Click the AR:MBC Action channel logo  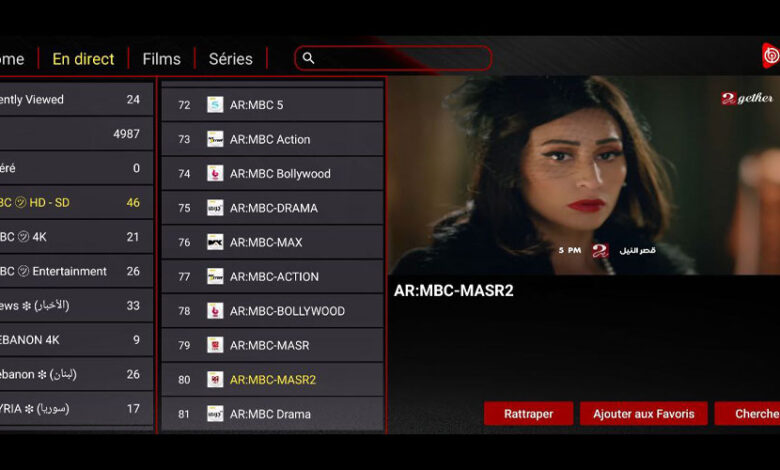(x=215, y=139)
